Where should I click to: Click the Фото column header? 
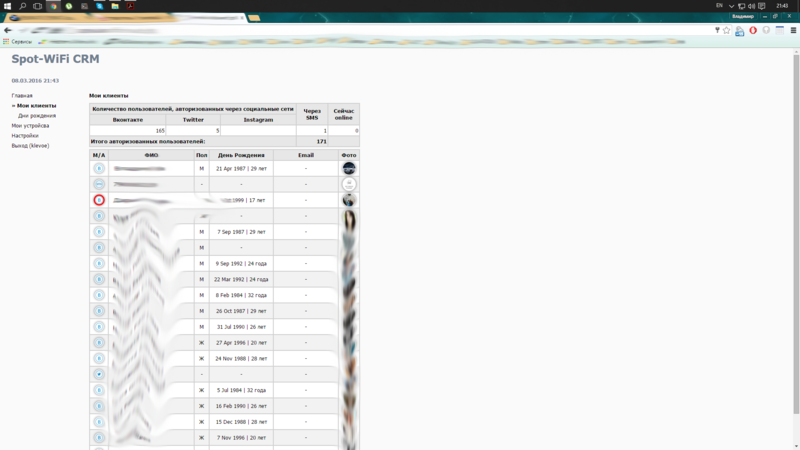click(348, 155)
